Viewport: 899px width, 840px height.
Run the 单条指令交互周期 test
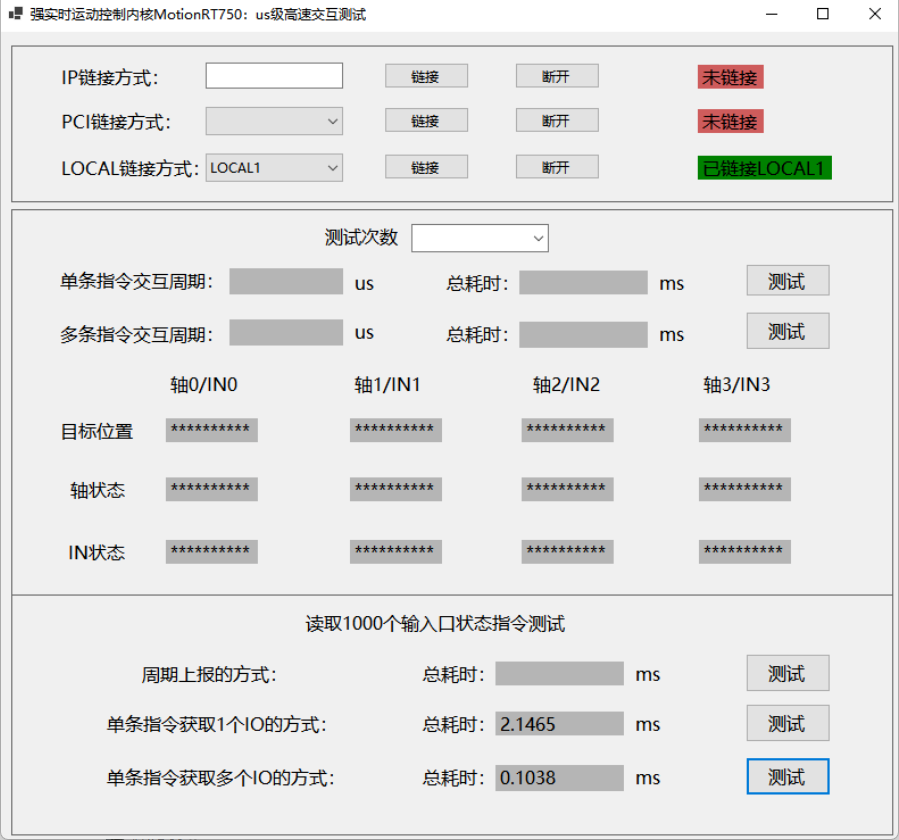[x=787, y=280]
